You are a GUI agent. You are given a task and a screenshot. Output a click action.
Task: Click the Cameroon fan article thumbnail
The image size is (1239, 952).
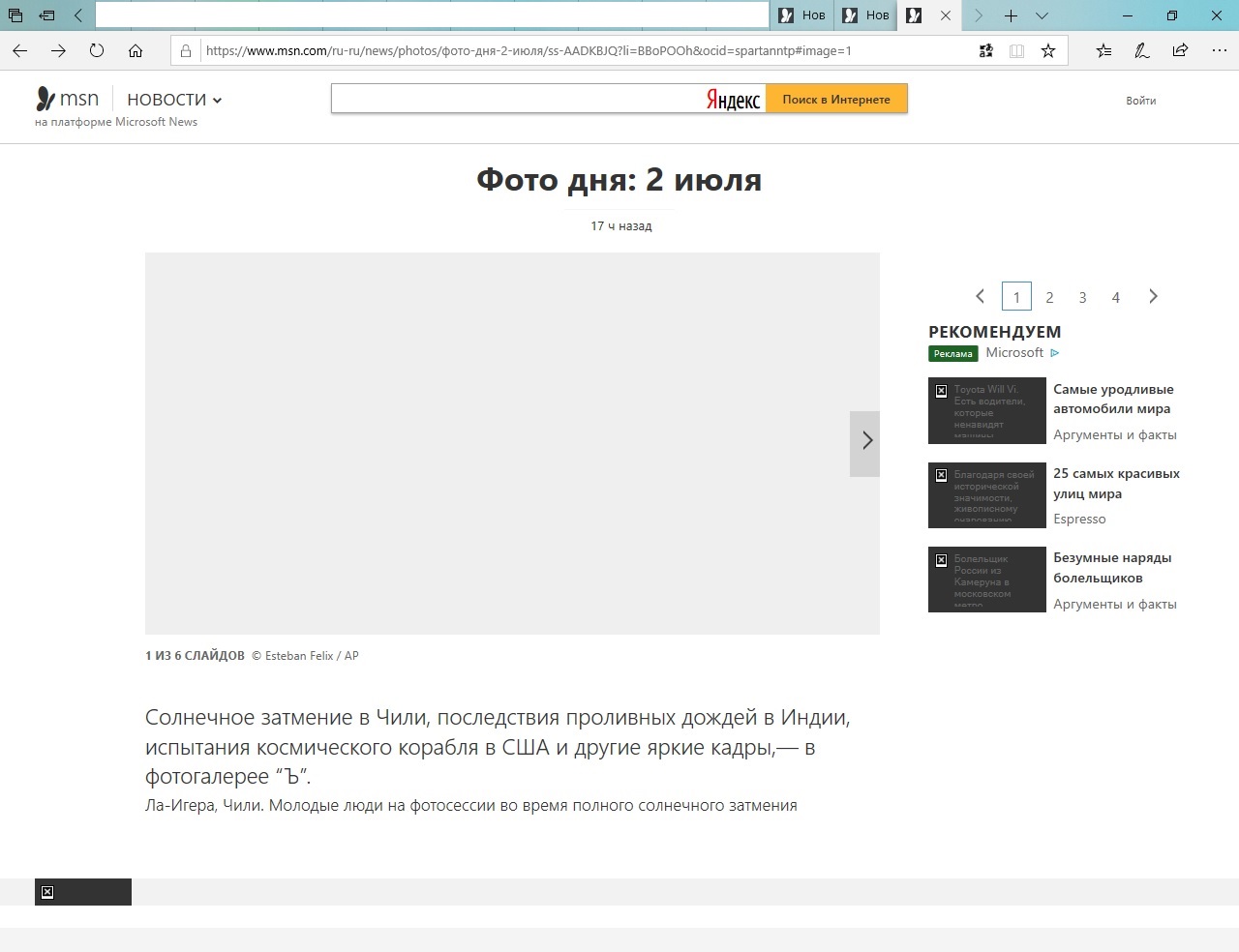point(986,580)
